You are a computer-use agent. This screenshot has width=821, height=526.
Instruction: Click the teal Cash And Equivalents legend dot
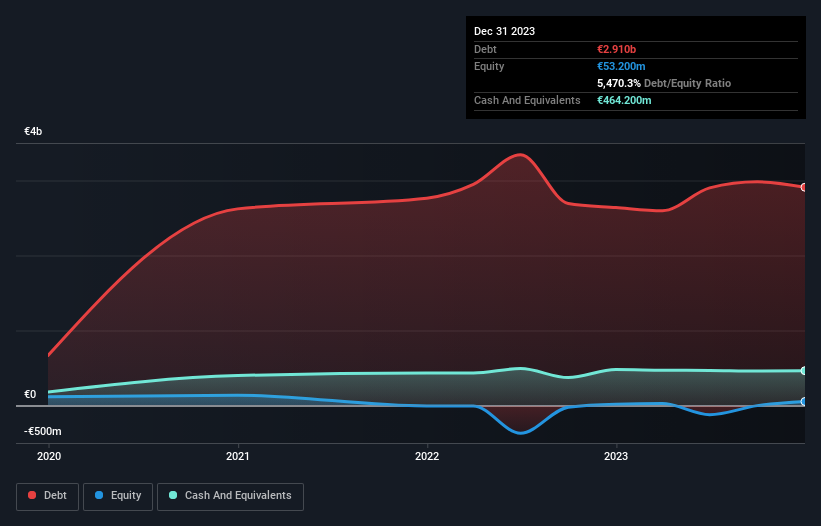pos(173,495)
